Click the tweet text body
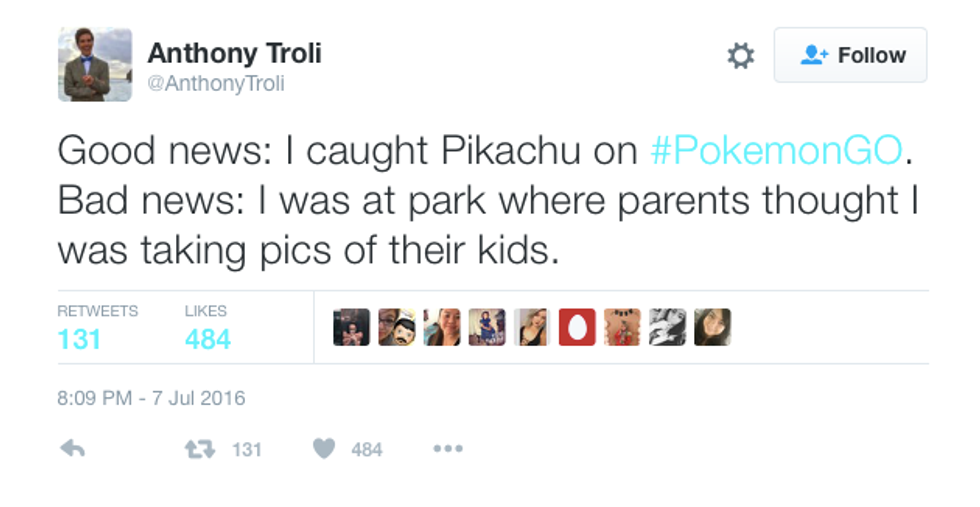 488,200
